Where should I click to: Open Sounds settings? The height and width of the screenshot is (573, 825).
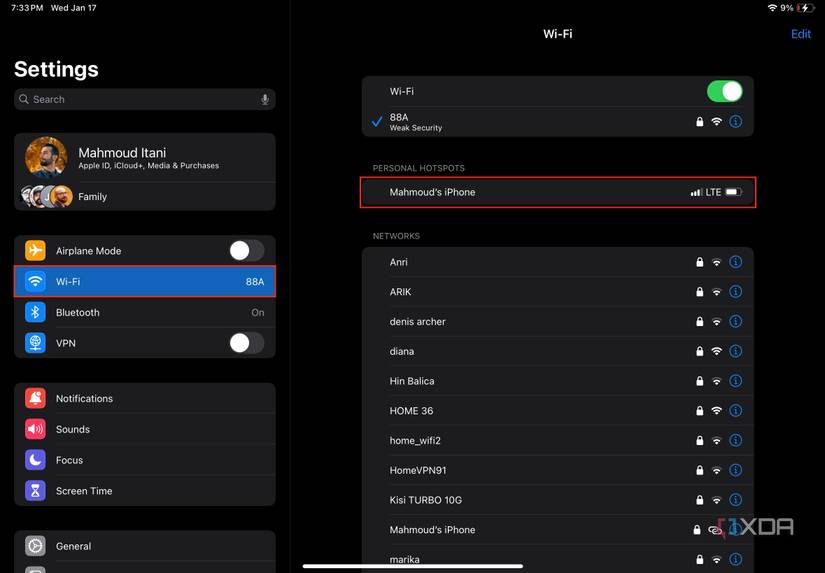(x=145, y=429)
